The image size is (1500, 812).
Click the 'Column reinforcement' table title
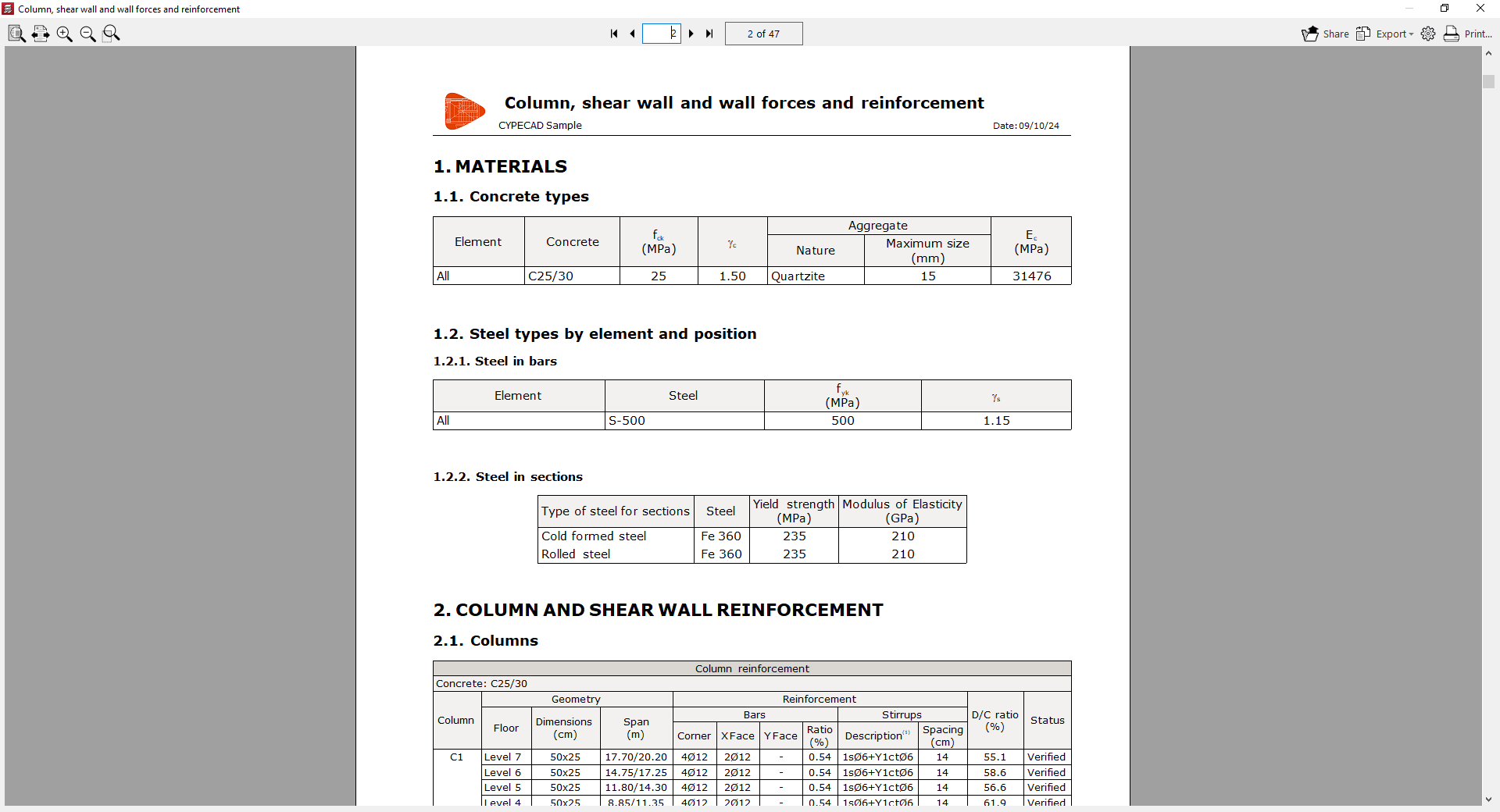(x=752, y=669)
